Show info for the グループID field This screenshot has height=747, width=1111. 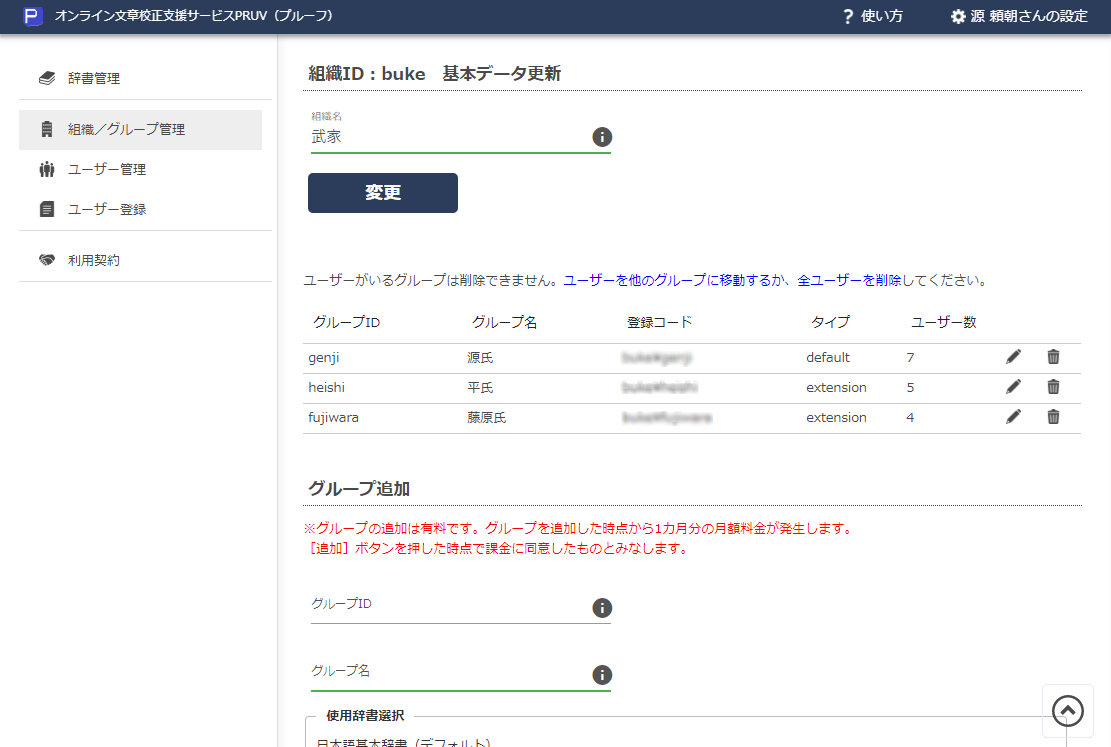tap(602, 608)
